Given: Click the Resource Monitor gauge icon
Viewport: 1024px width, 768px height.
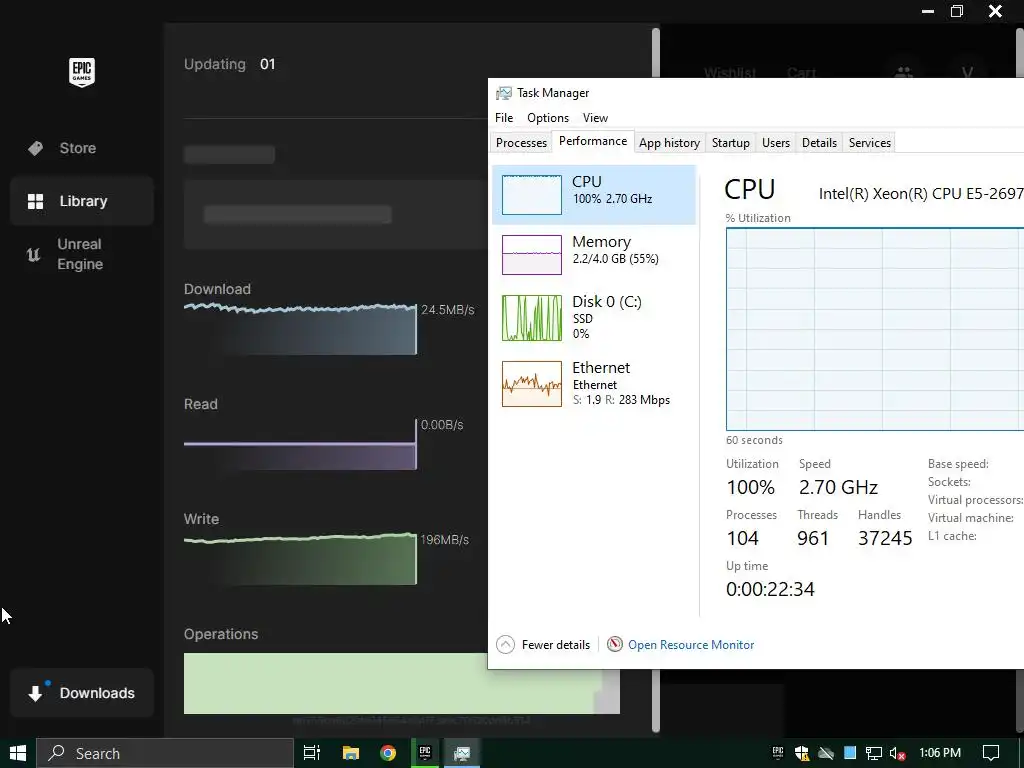Looking at the screenshot, I should [615, 645].
